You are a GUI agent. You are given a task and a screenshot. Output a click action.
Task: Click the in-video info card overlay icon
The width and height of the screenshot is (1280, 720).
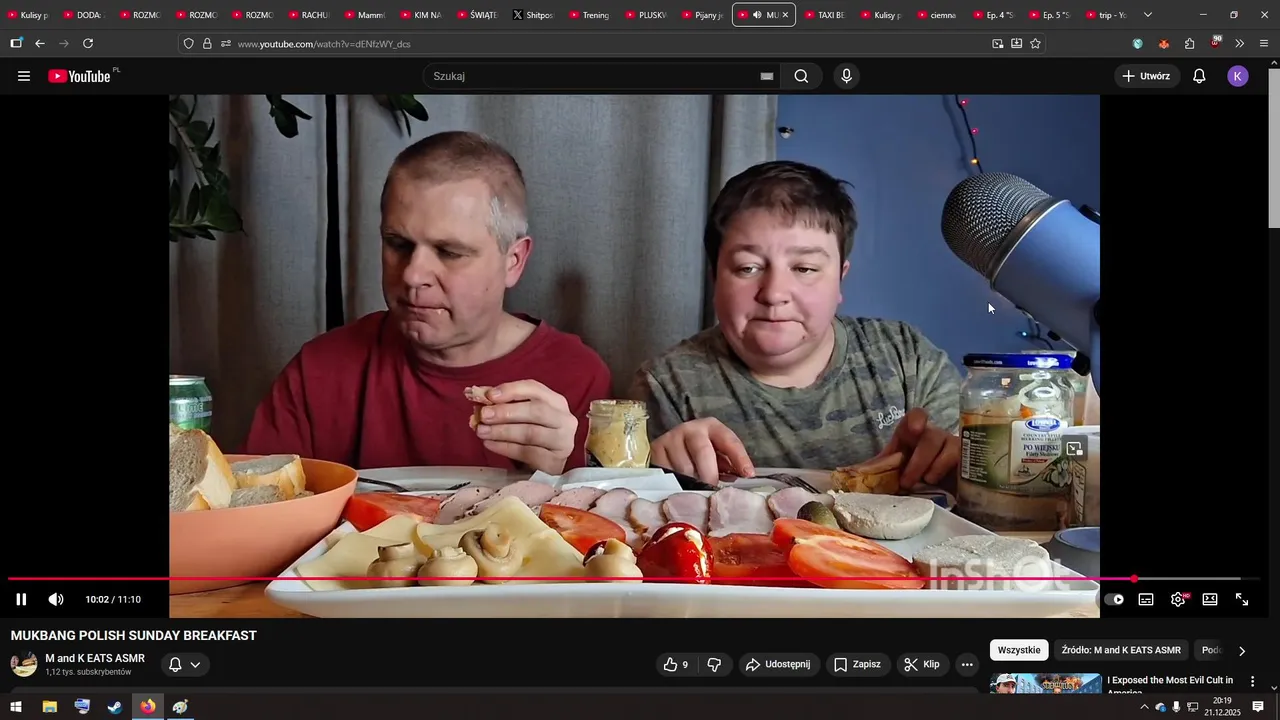pos(1074,449)
